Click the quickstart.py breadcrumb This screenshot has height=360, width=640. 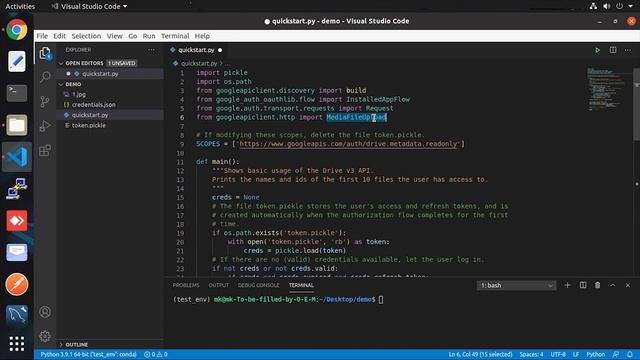[x=199, y=64]
